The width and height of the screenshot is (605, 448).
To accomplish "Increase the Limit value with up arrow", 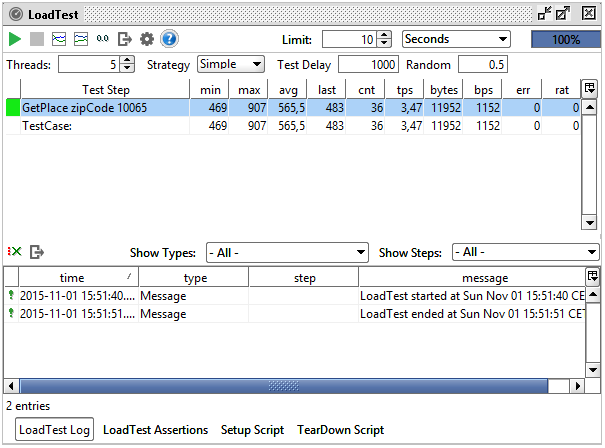I will tap(384, 35).
